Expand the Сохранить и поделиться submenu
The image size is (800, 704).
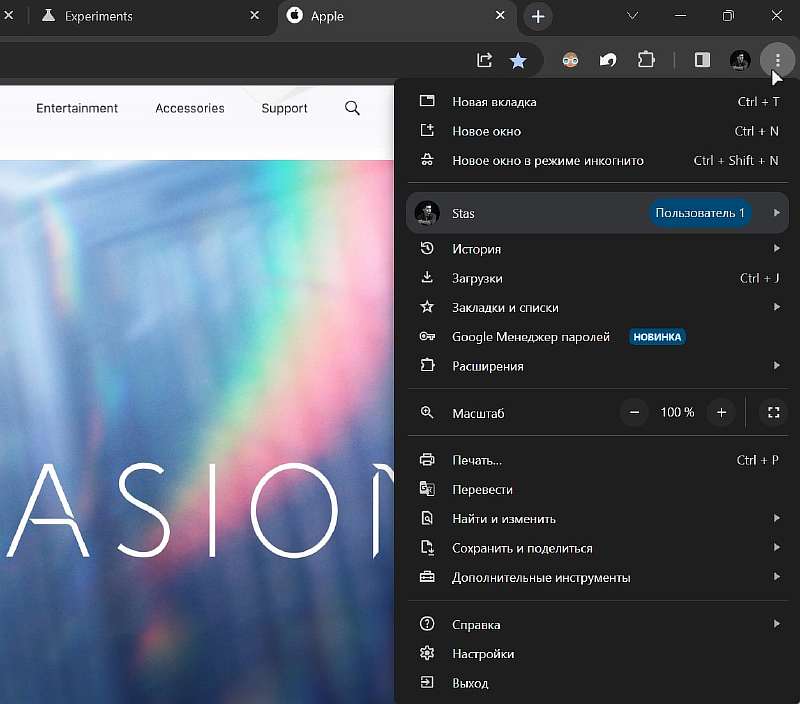click(x=777, y=548)
